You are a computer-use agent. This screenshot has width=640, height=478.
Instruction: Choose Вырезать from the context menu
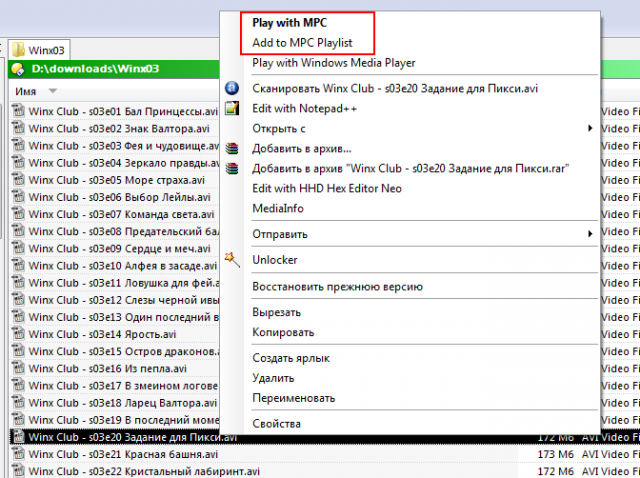click(x=276, y=312)
